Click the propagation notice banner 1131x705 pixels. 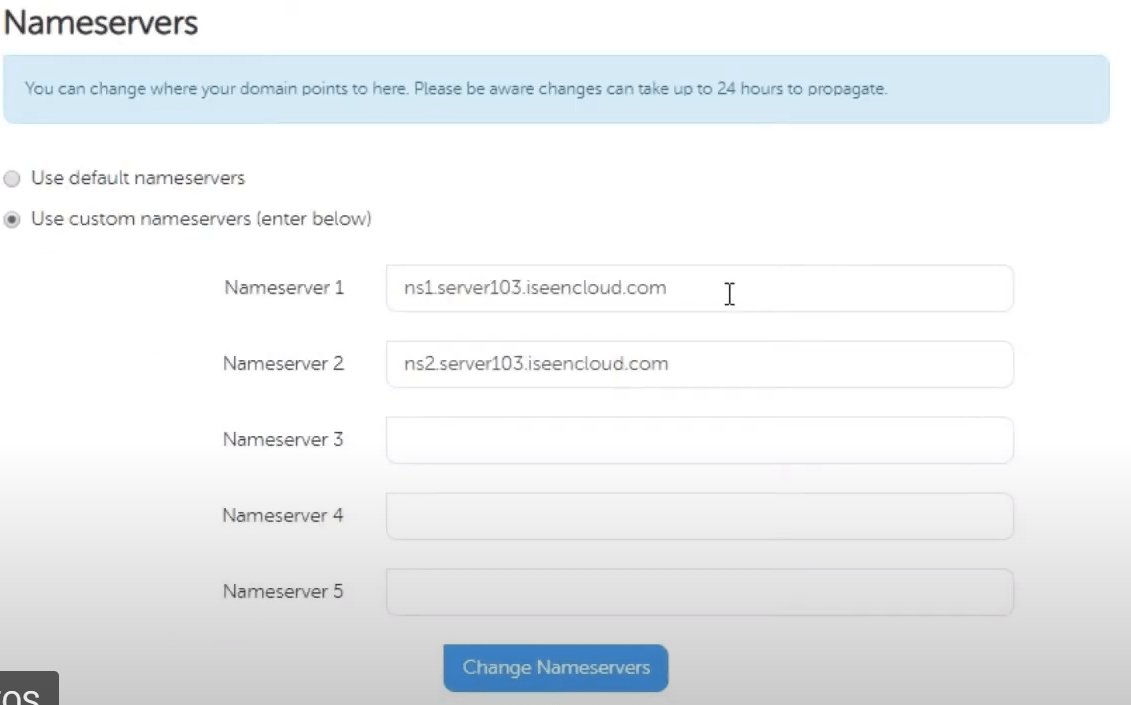point(560,88)
